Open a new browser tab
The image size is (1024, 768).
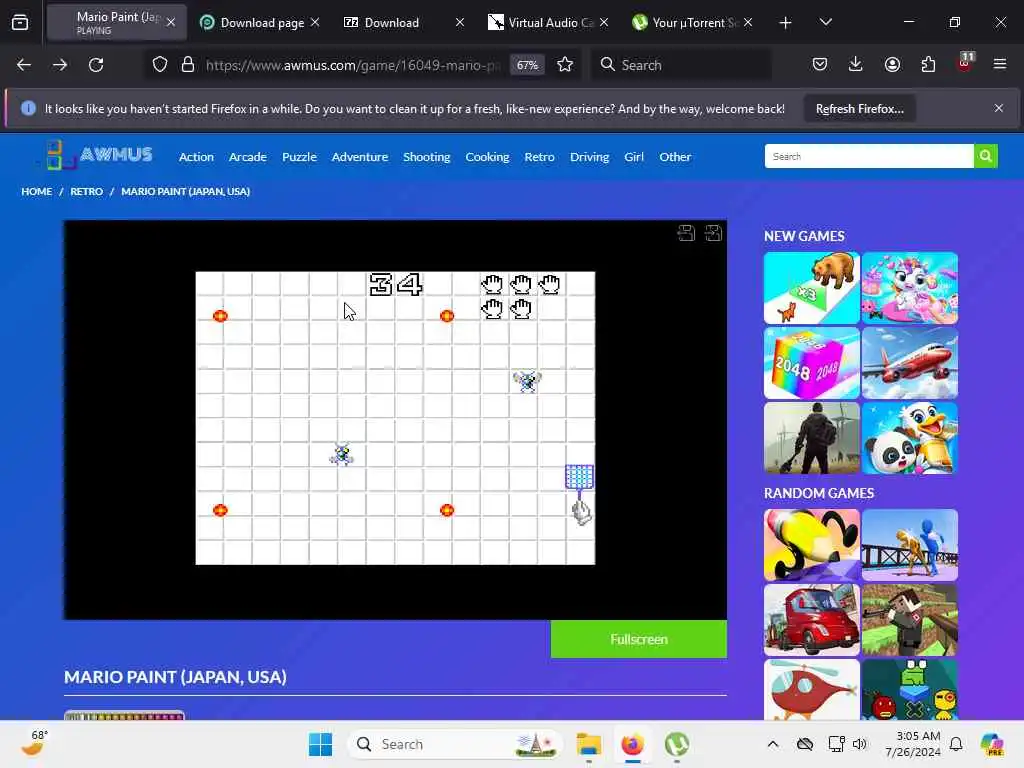pos(786,23)
